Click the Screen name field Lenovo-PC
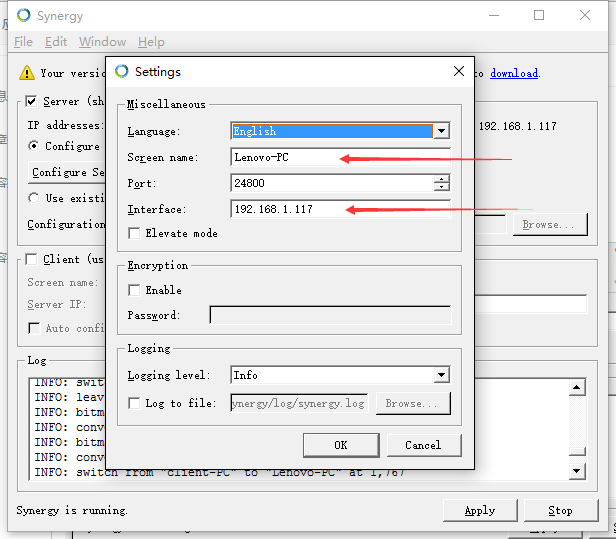 pyautogui.click(x=340, y=157)
